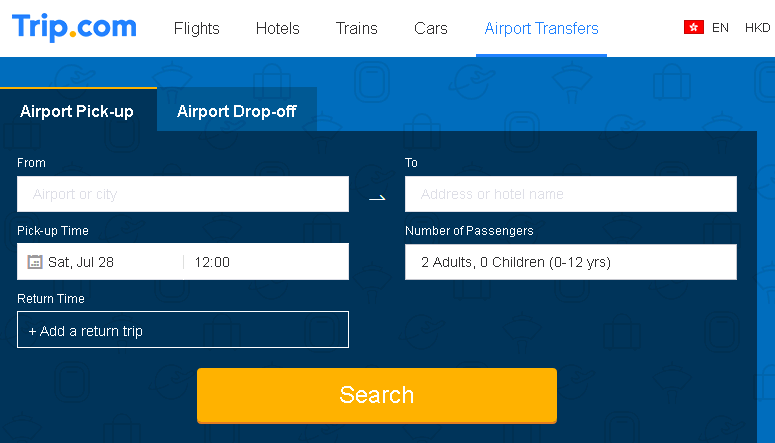The width and height of the screenshot is (775, 443).
Task: Expand the Number of Passengers selector
Action: pos(571,262)
